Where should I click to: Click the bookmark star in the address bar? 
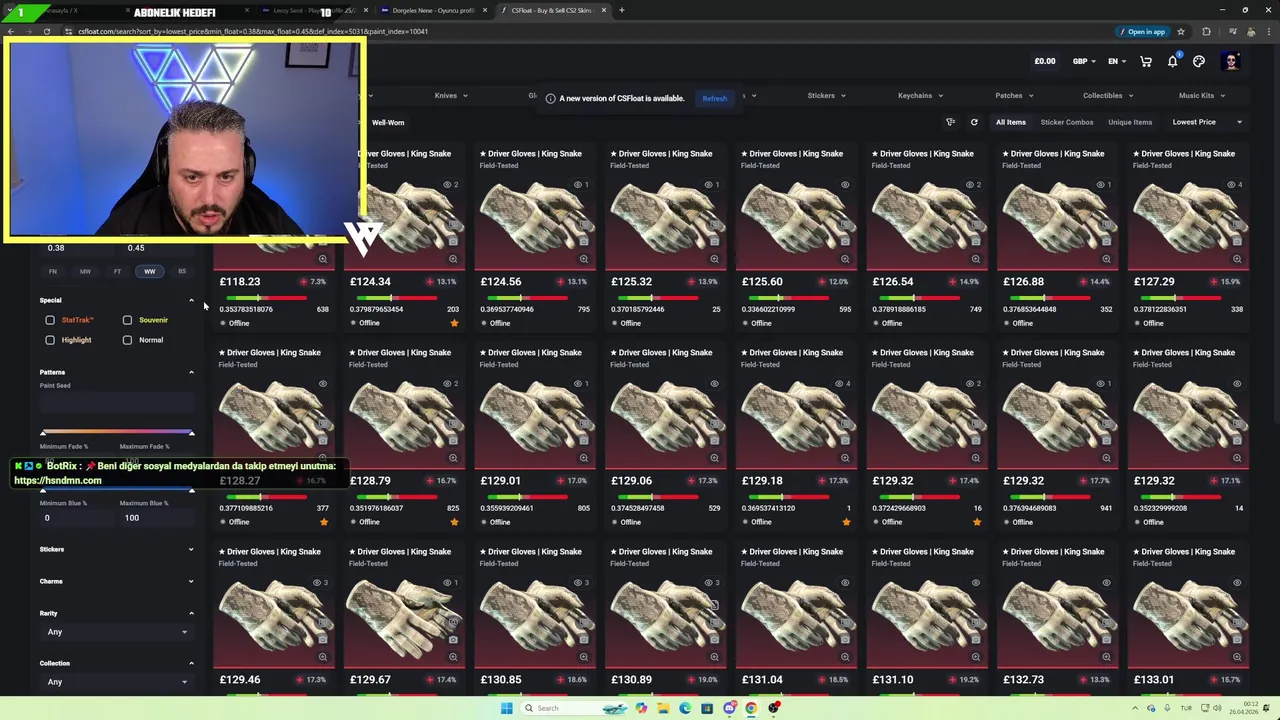coord(1181,31)
